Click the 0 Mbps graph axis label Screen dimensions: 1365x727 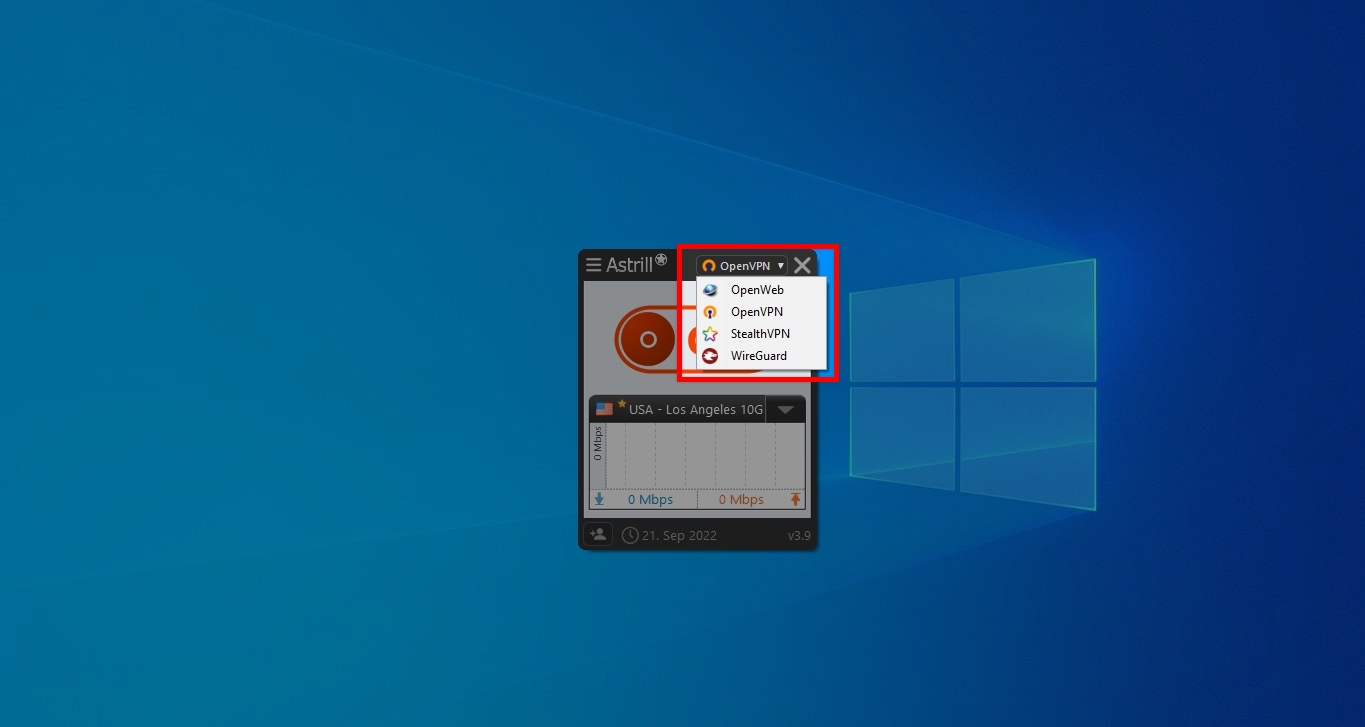click(x=598, y=443)
